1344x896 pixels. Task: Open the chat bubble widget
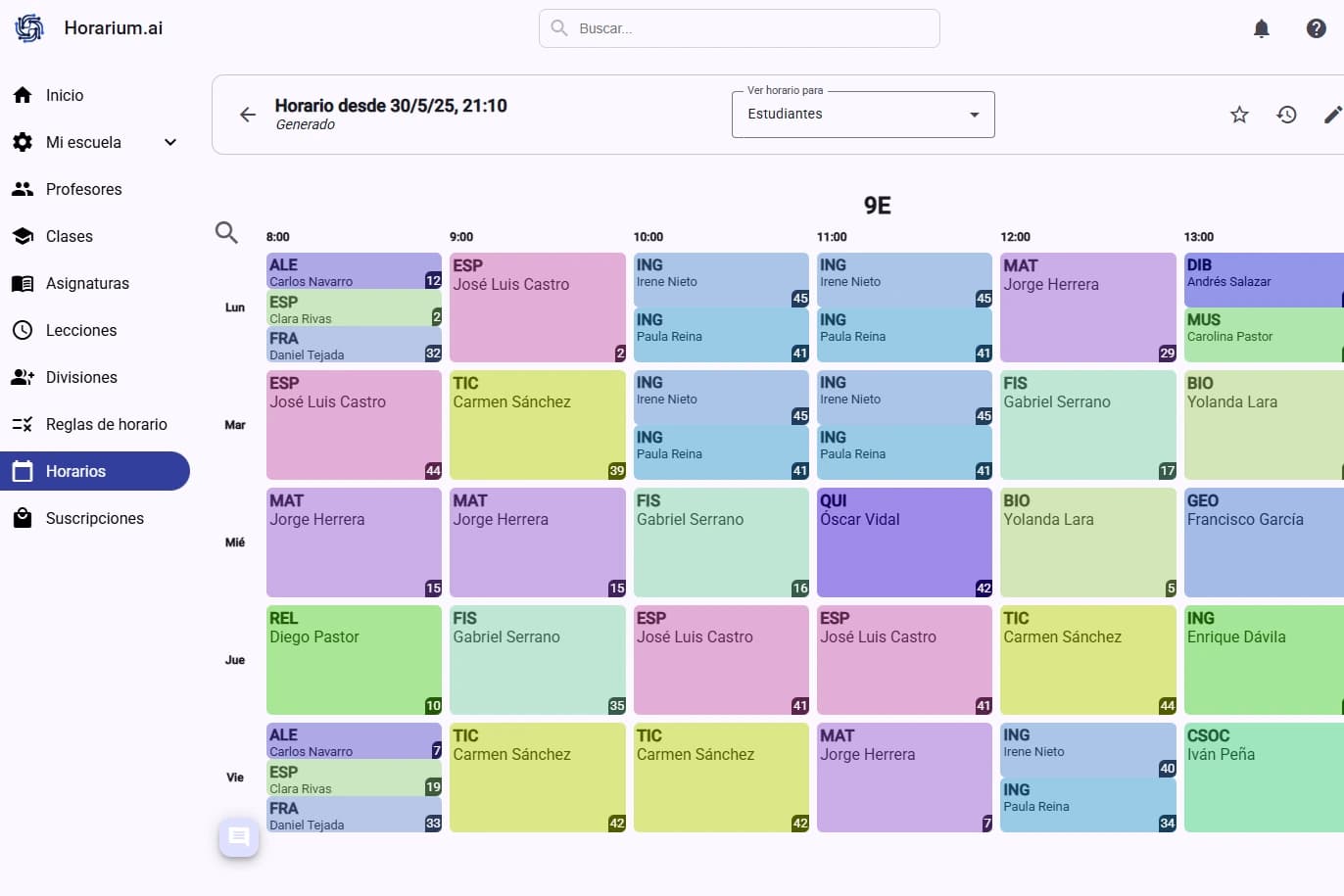click(239, 837)
